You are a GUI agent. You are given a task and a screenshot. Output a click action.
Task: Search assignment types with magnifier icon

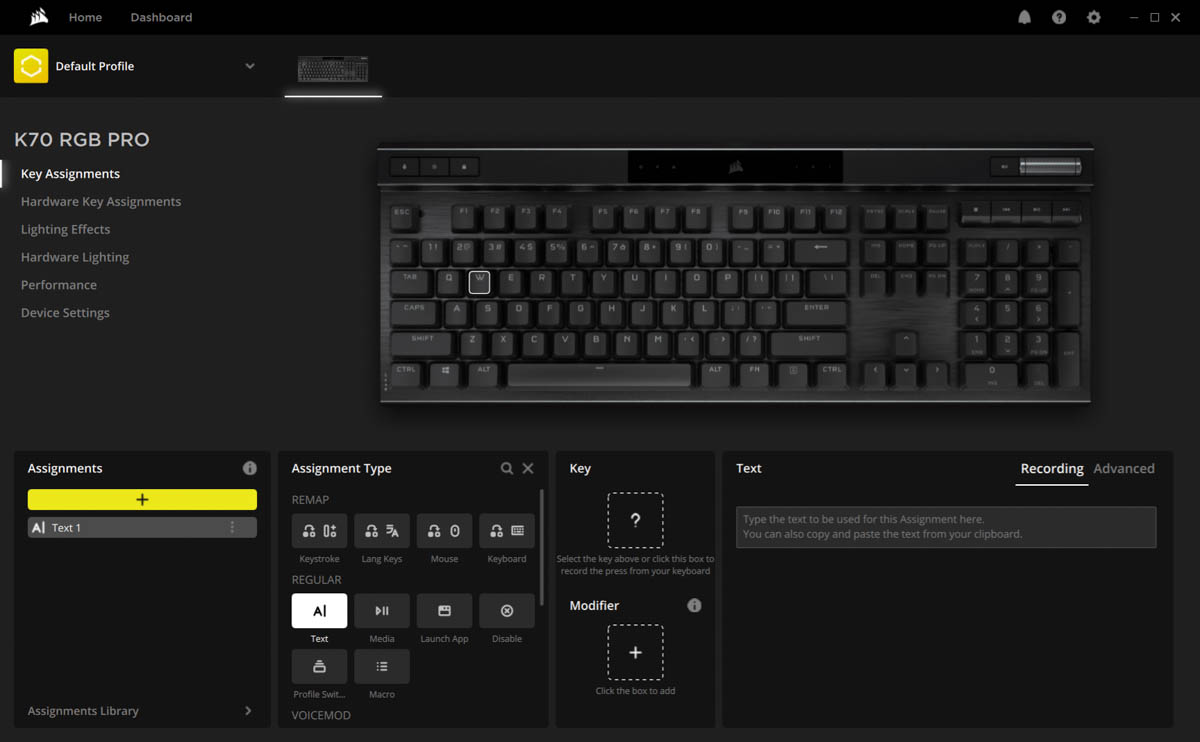pyautogui.click(x=507, y=468)
